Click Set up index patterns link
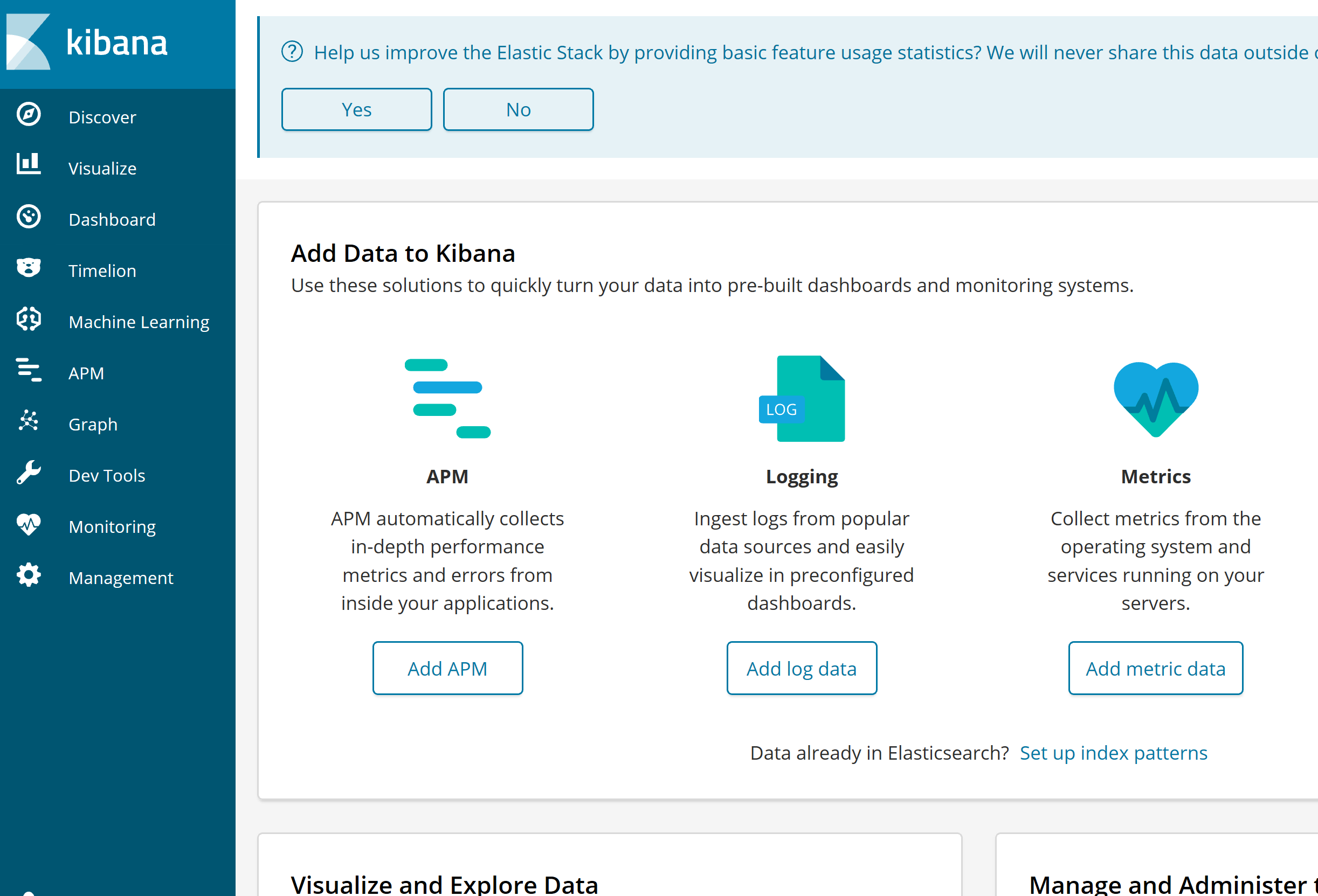The image size is (1318, 896). coord(1113,752)
